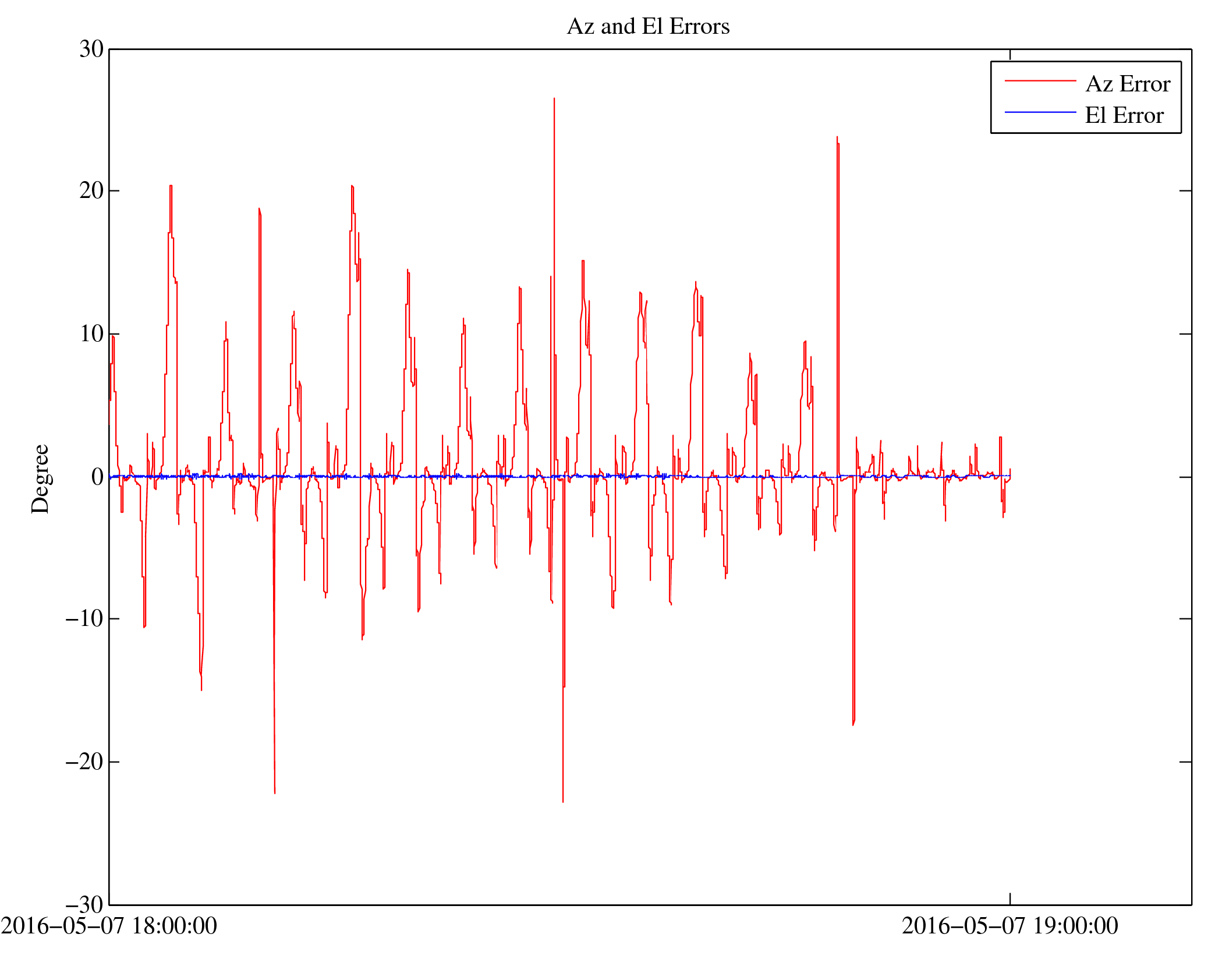Screen dimensions: 1208x980
Task: Click the 10 tick label on y-axis
Action: click(91, 334)
